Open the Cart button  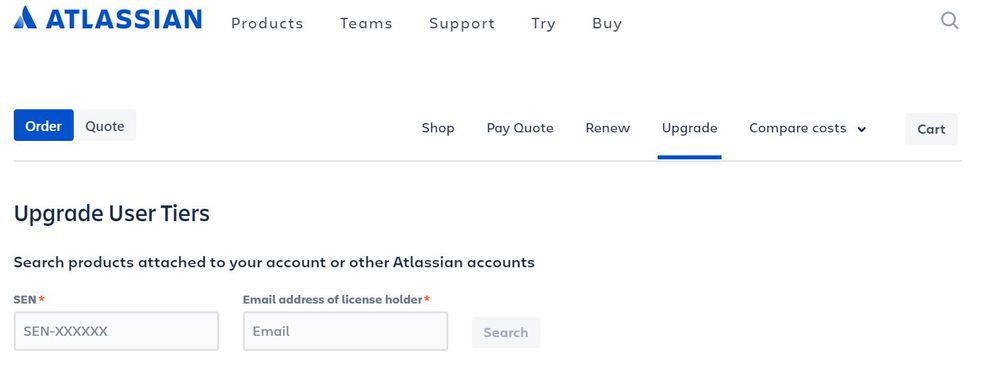pyautogui.click(x=931, y=129)
